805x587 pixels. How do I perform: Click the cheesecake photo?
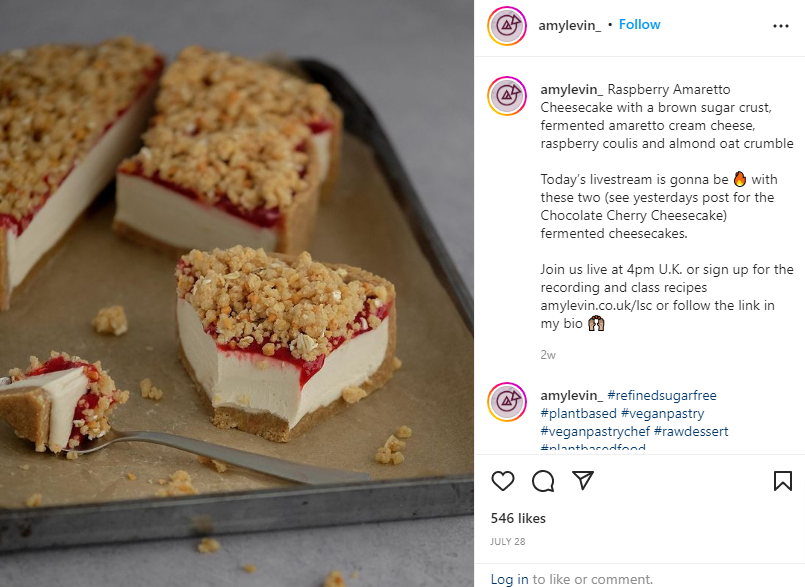pos(237,293)
